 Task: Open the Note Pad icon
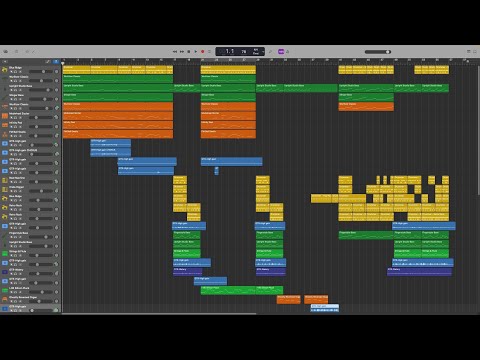point(469,52)
